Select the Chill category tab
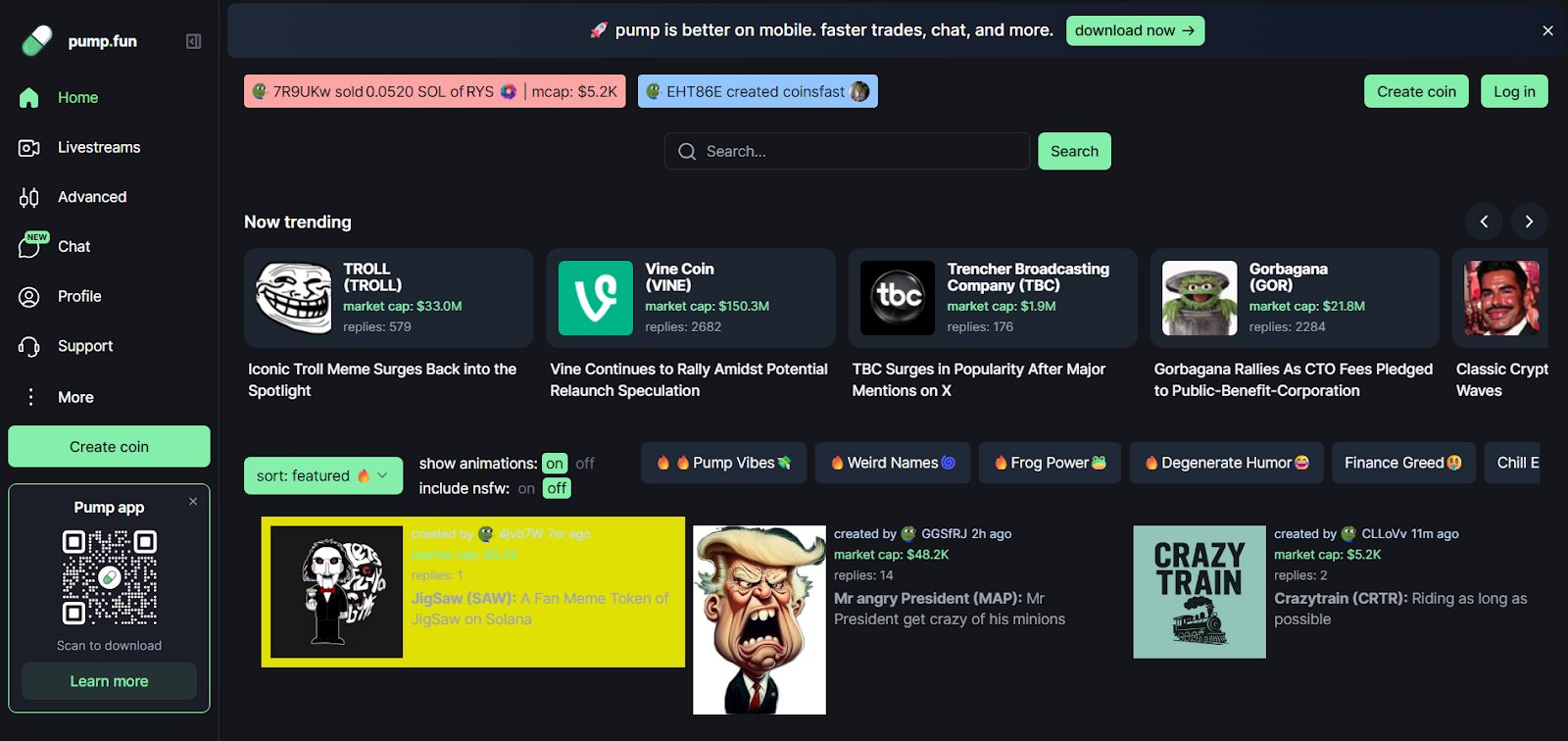1568x741 pixels. [x=1512, y=463]
